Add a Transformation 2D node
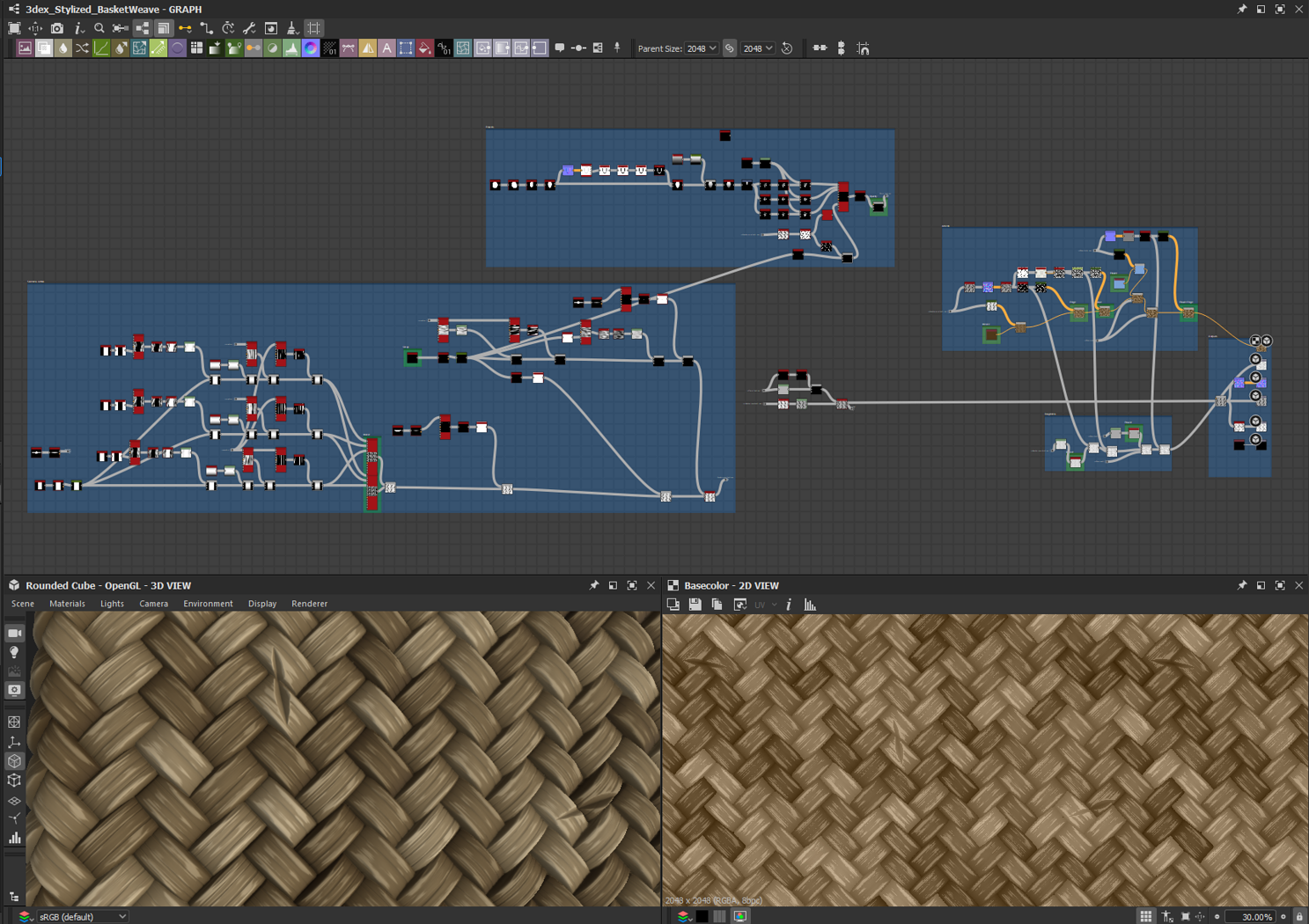This screenshot has width=1309, height=924. click(x=406, y=48)
